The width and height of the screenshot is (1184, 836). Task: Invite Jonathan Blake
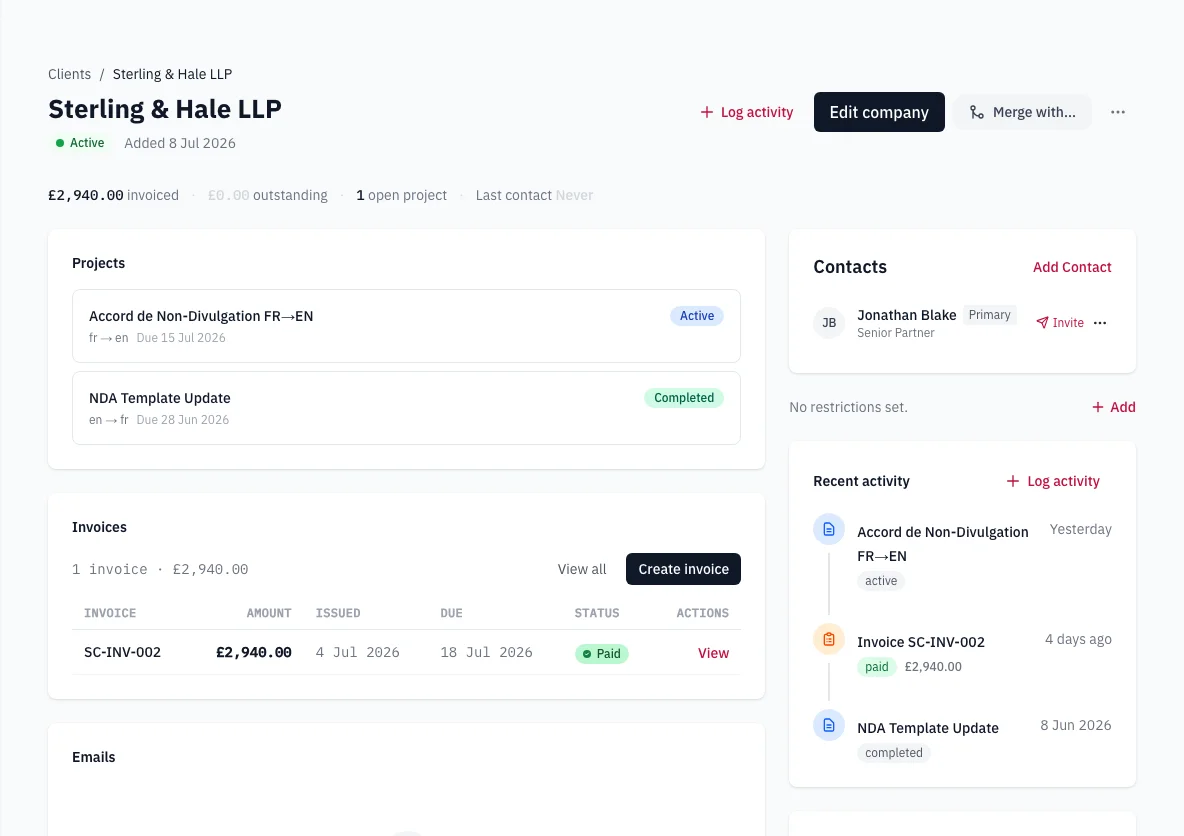[1060, 322]
